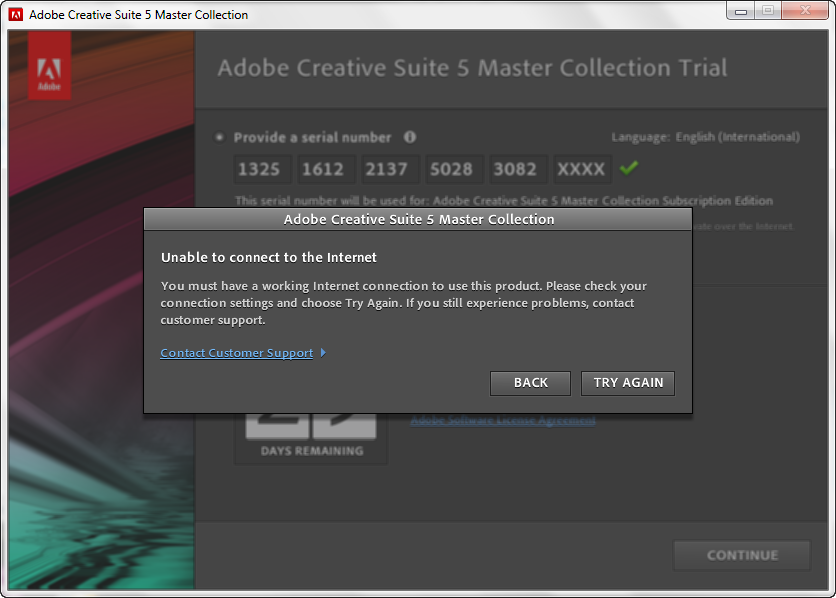The height and width of the screenshot is (598, 836).
Task: Open the Contact Customer Support link
Action: pos(237,353)
